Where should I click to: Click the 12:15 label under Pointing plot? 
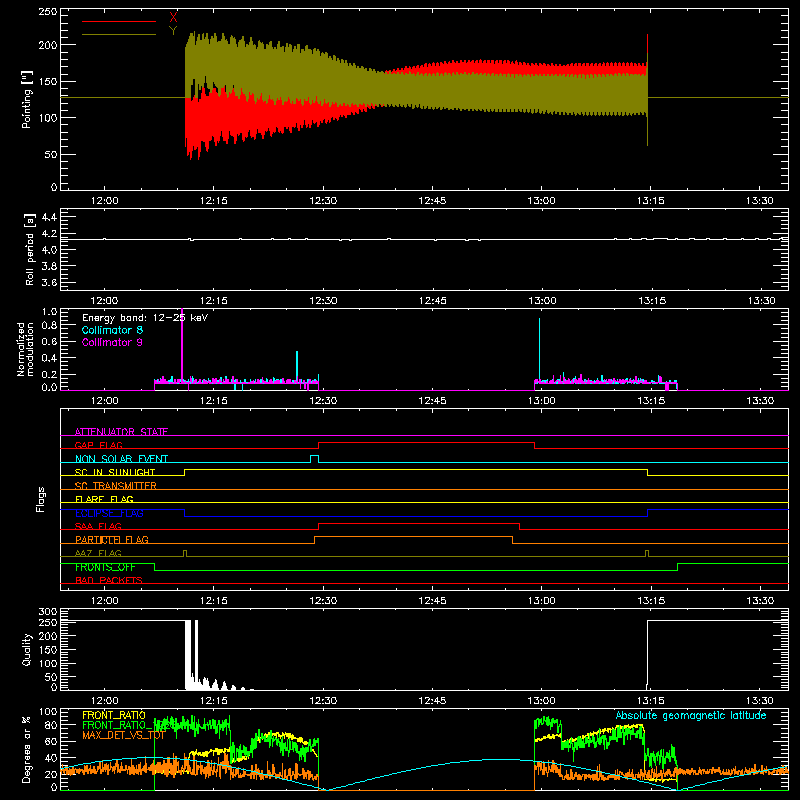(x=214, y=201)
